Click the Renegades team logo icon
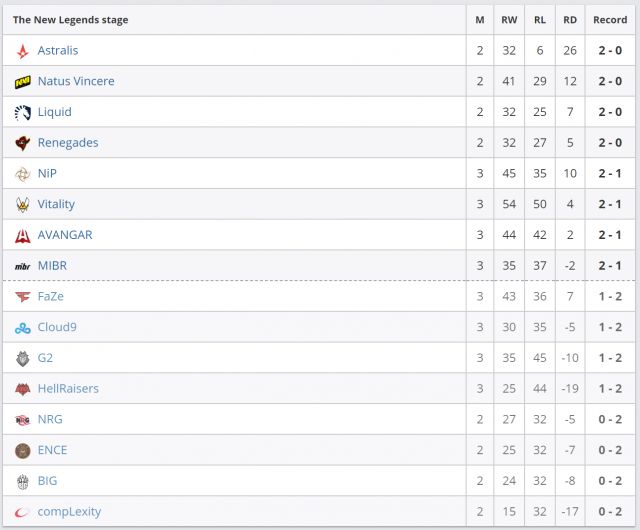The image size is (640, 530). point(23,143)
